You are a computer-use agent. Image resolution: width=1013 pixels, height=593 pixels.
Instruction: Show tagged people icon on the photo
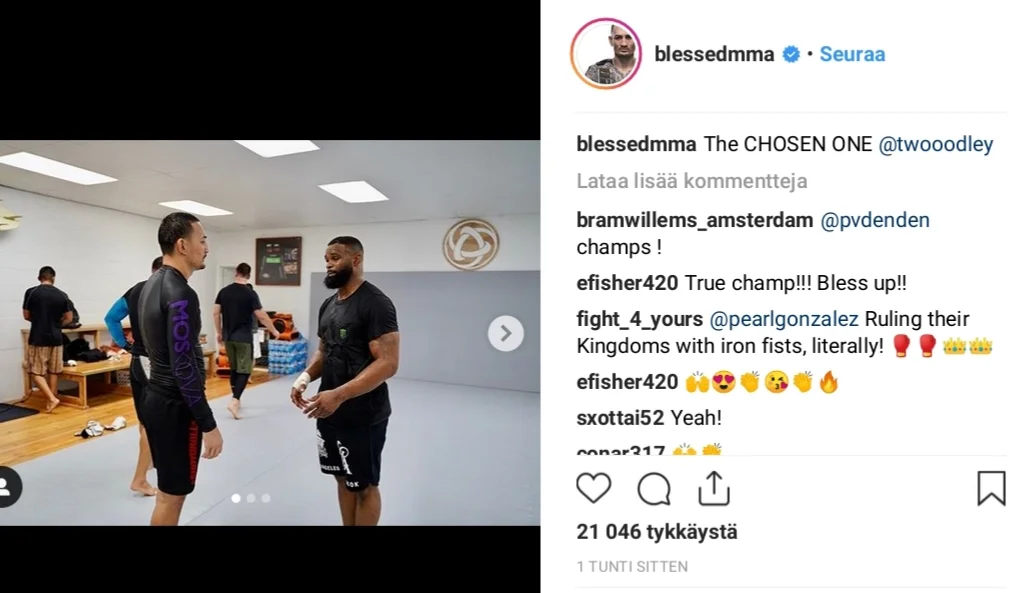point(6,487)
